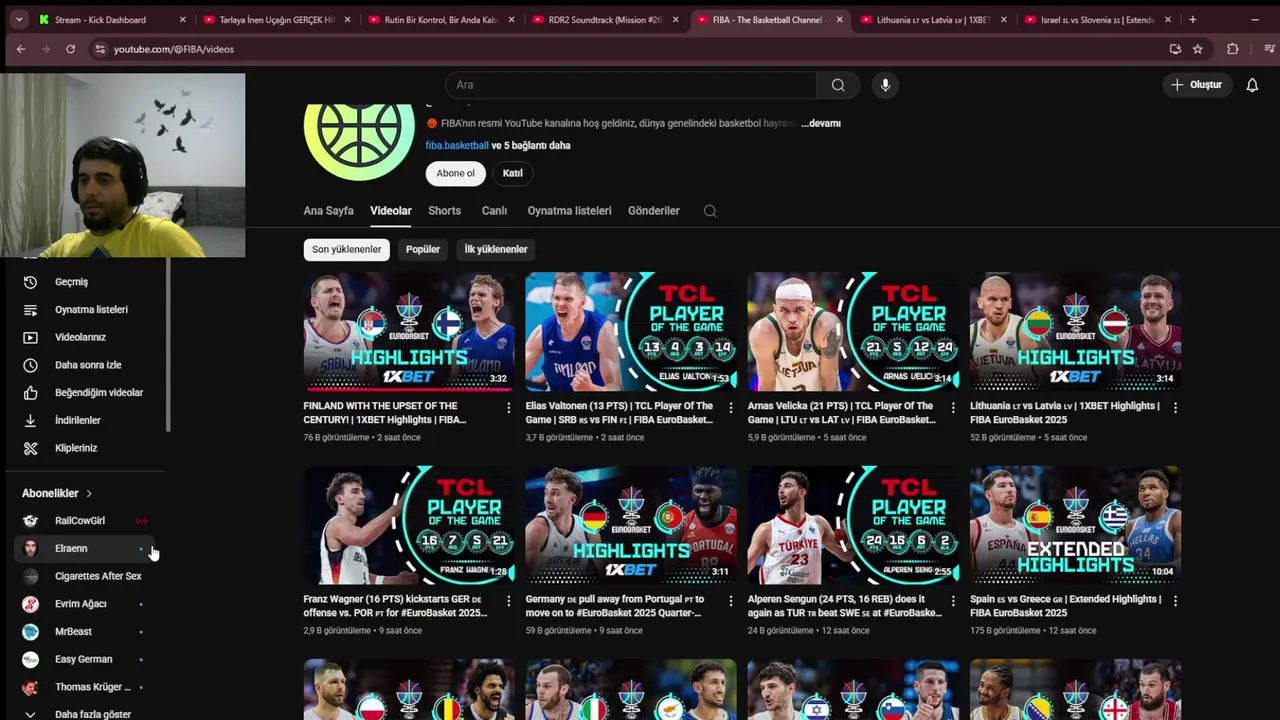
Task: Expand channel description with ...devamı
Action: (x=820, y=123)
